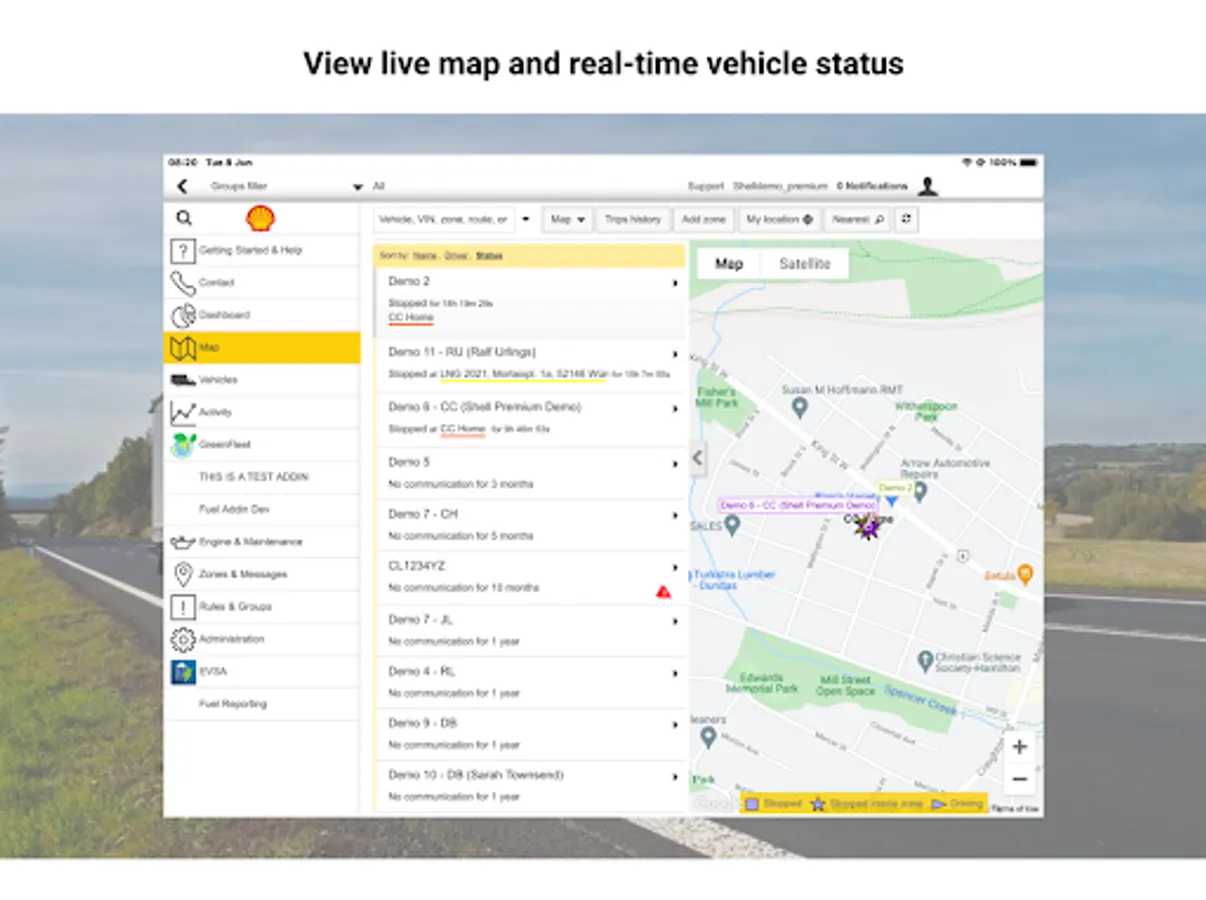1206x900 pixels.
Task: Click the Shell logo
Action: [261, 219]
